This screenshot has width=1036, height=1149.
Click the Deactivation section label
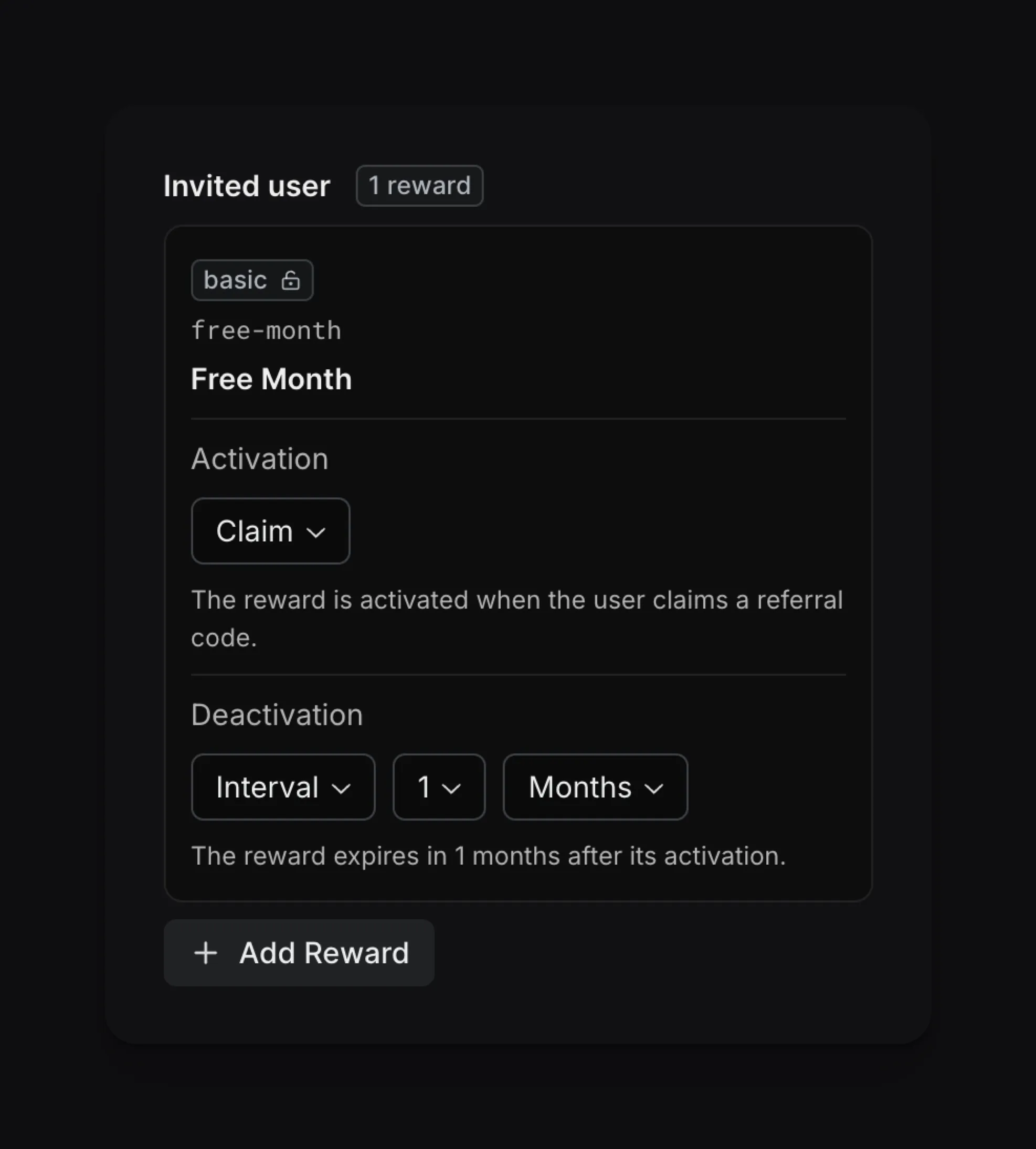click(277, 715)
